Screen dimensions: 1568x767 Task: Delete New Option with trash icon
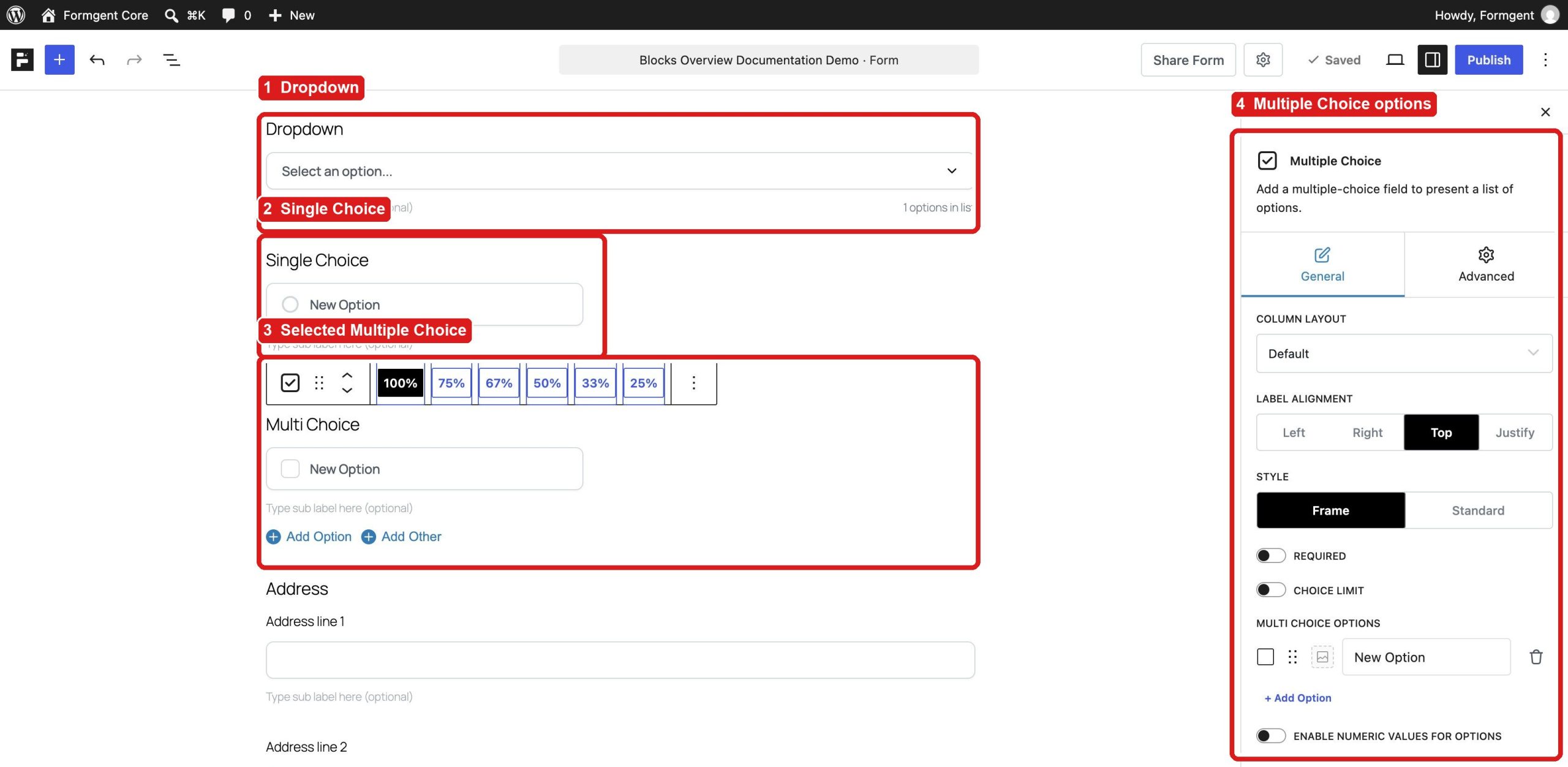(x=1536, y=657)
